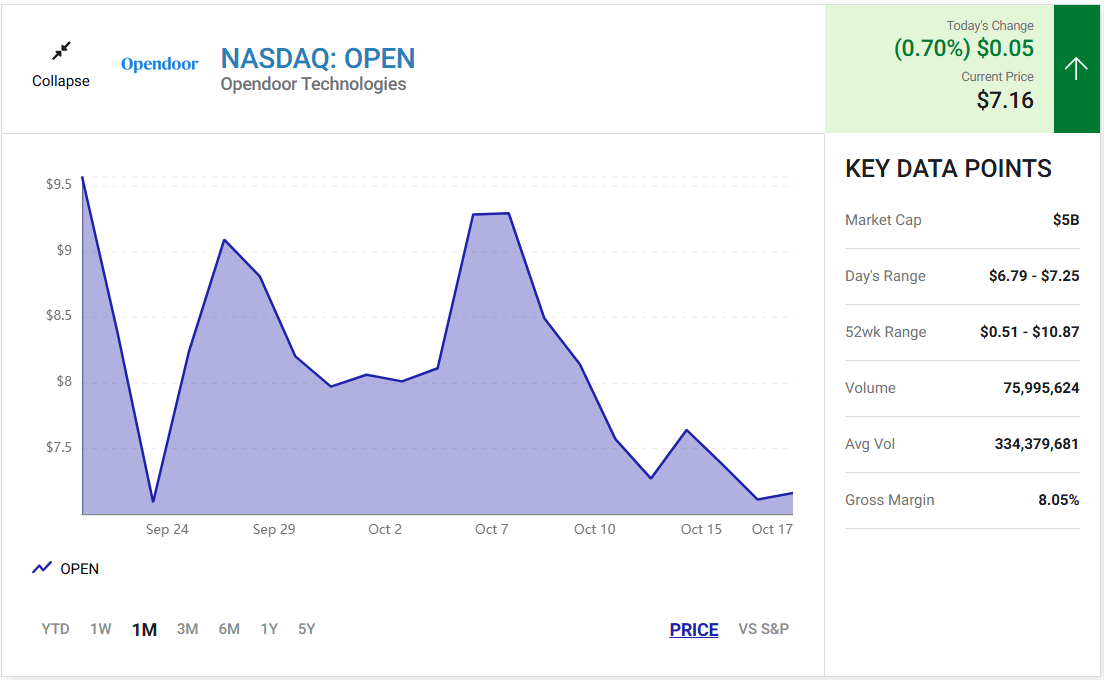Click the Opendoor Technologies company name
Viewport: 1104px width, 680px height.
tap(313, 84)
